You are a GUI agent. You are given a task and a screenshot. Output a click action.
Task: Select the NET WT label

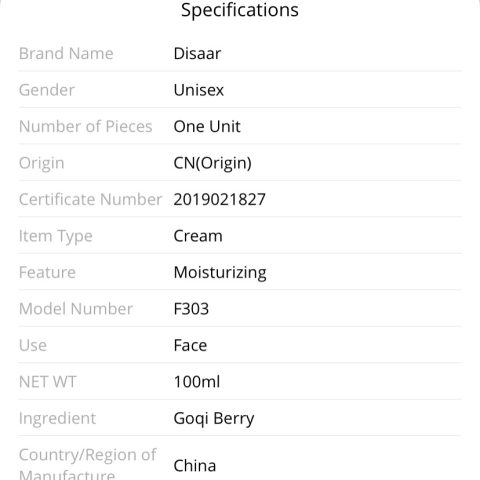click(x=48, y=382)
